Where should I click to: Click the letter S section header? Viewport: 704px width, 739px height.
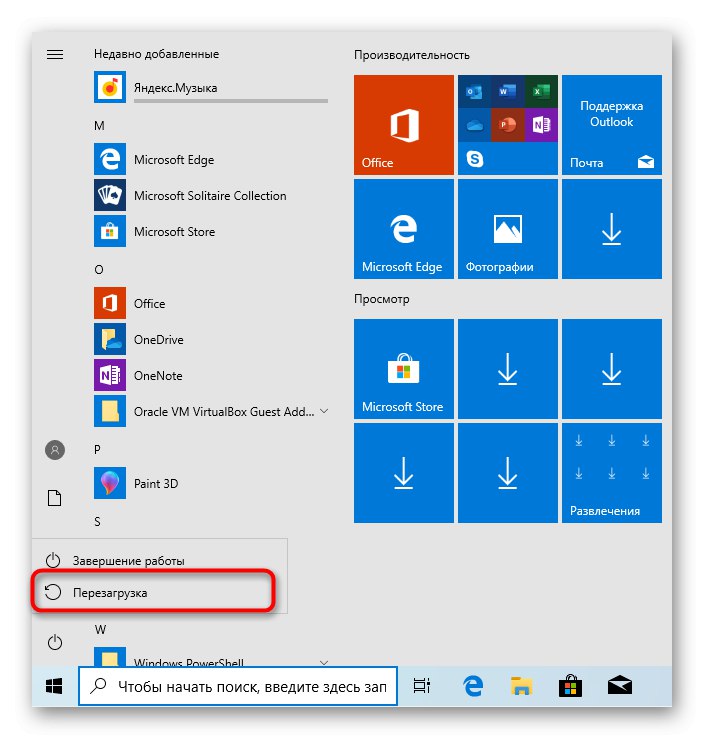pos(97,521)
